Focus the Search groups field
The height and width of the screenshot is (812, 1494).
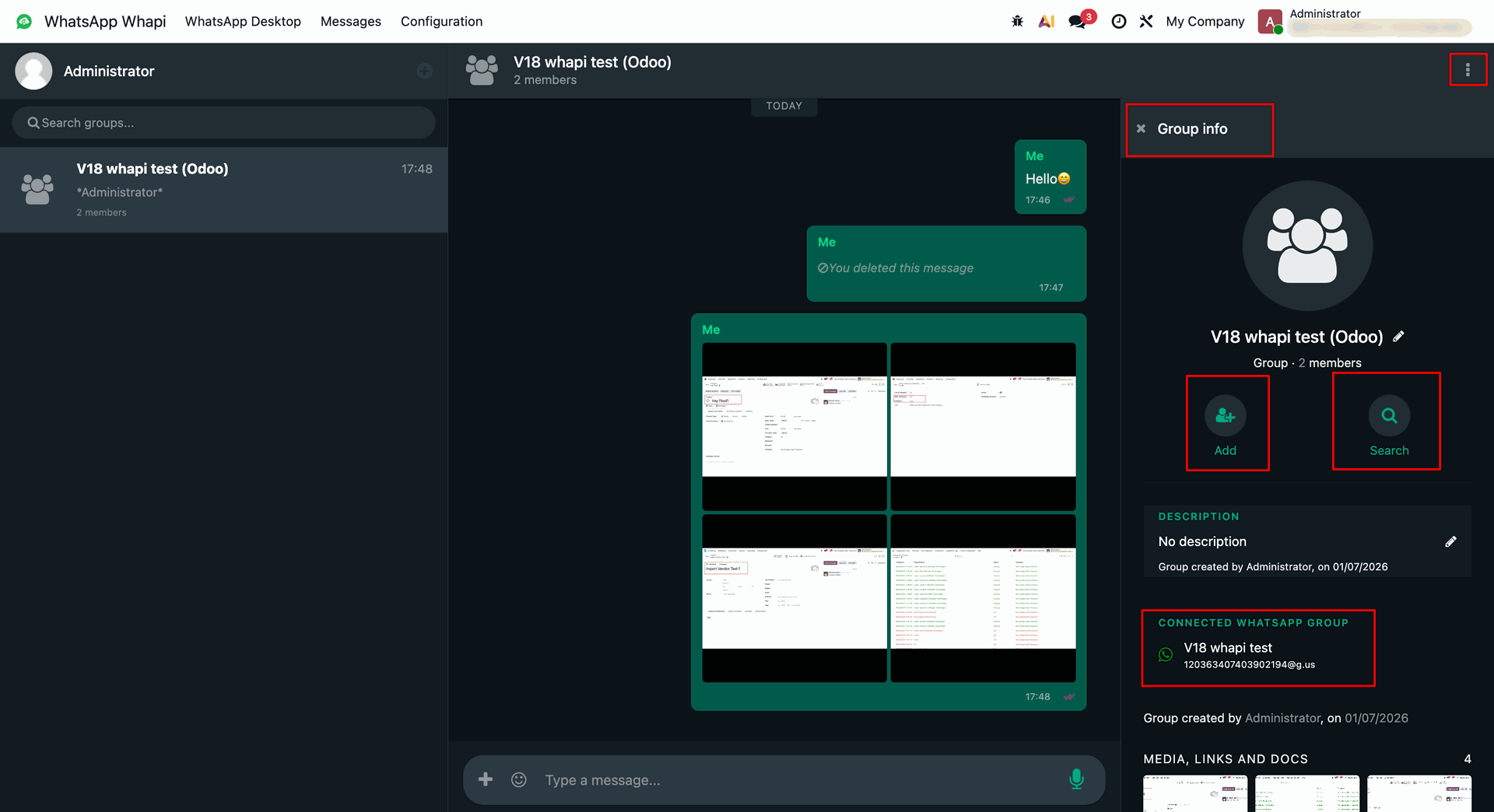pos(223,123)
